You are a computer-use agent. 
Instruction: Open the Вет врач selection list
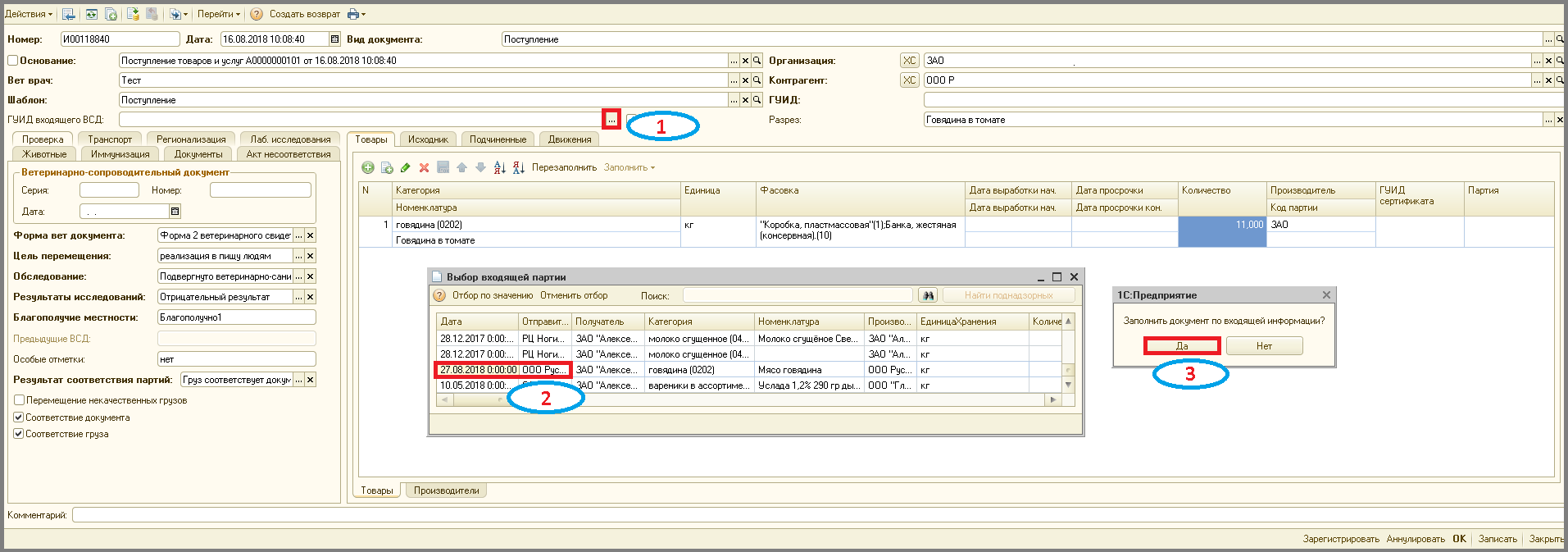[734, 80]
